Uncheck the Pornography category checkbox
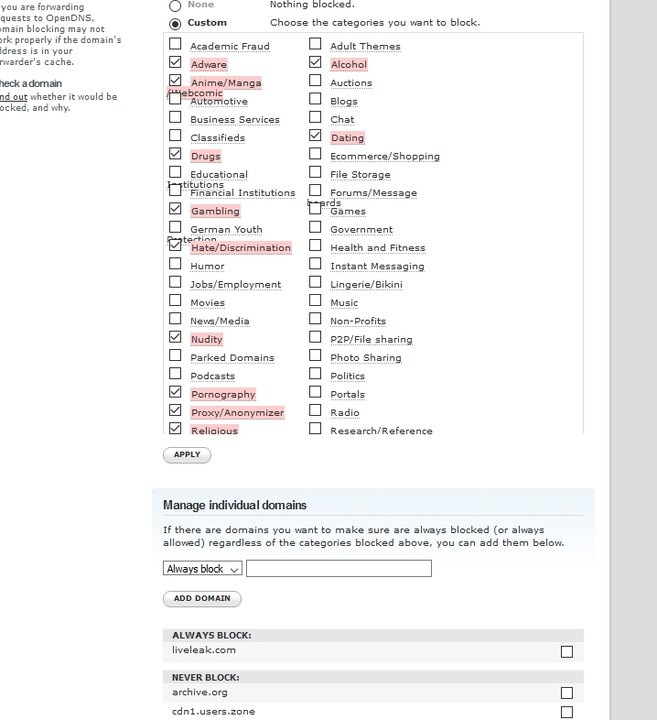657x720 pixels. tap(176, 393)
